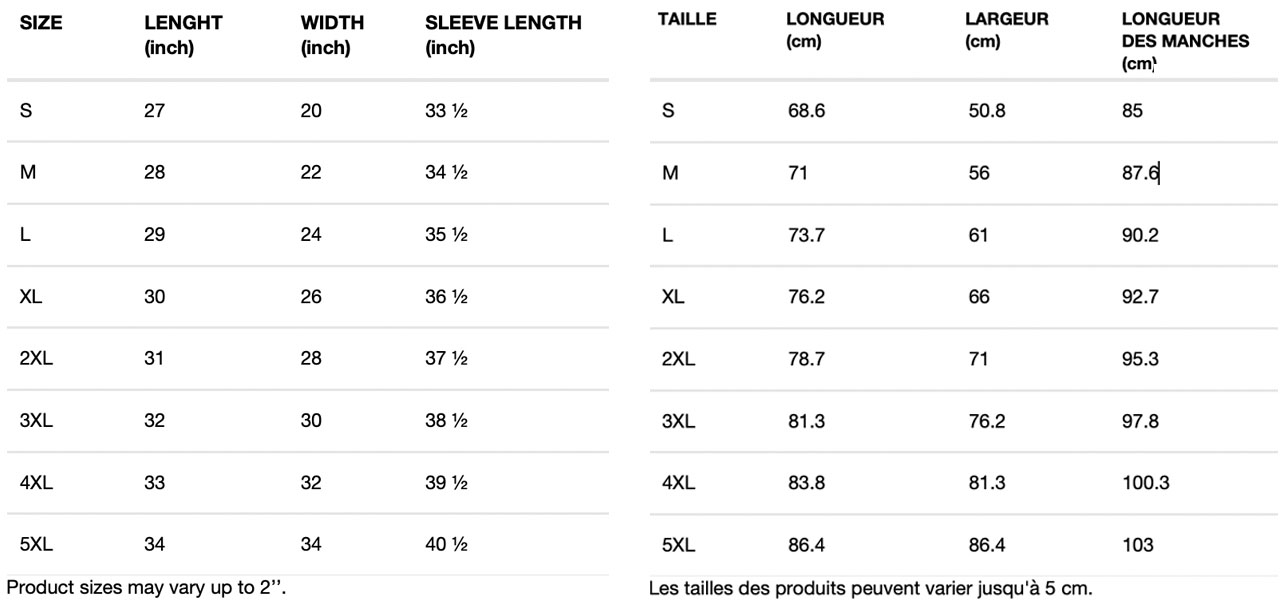Click the 40 ½ sleeve length cell

446,545
